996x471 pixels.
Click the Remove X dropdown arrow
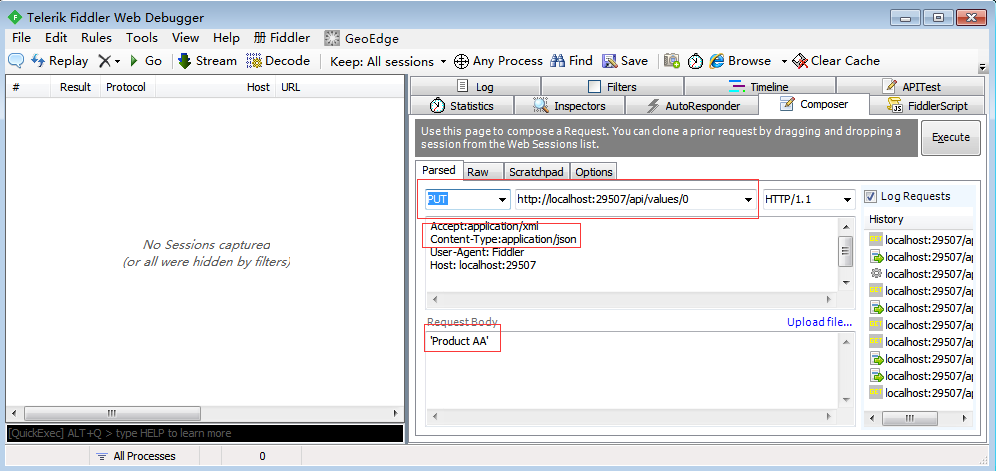(x=118, y=62)
